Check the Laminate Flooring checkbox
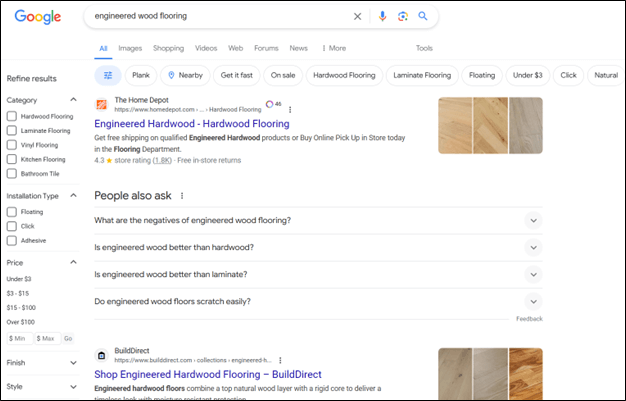This screenshot has height=401, width=626. point(12,131)
